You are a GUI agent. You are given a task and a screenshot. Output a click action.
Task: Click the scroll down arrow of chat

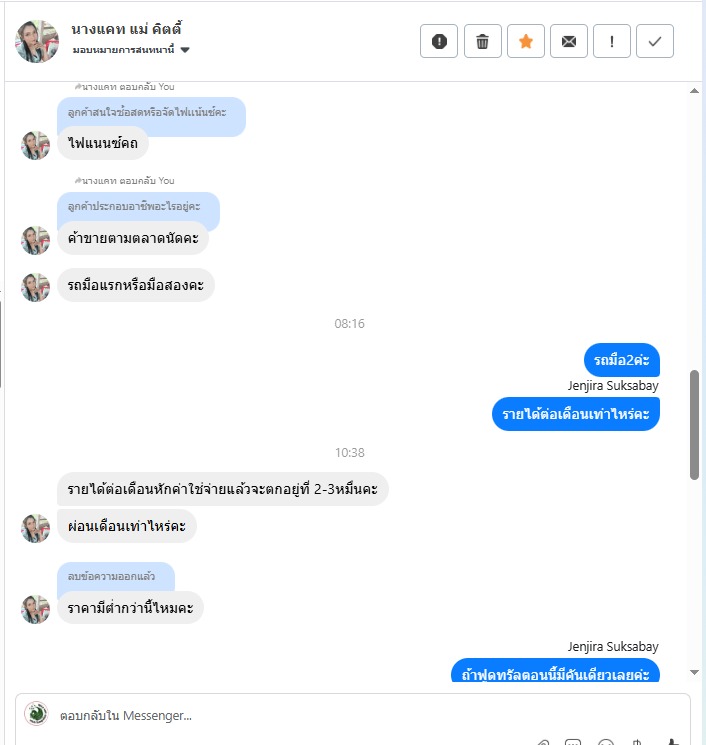pyautogui.click(x=694, y=672)
